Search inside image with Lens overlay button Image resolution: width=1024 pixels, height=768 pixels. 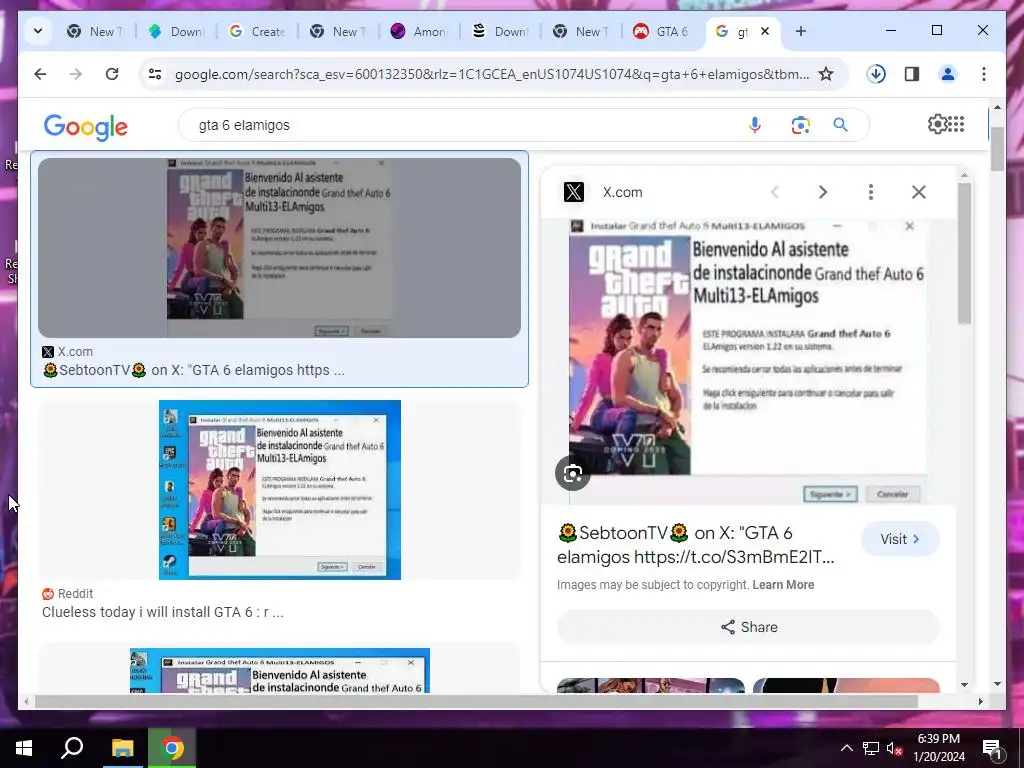[573, 473]
